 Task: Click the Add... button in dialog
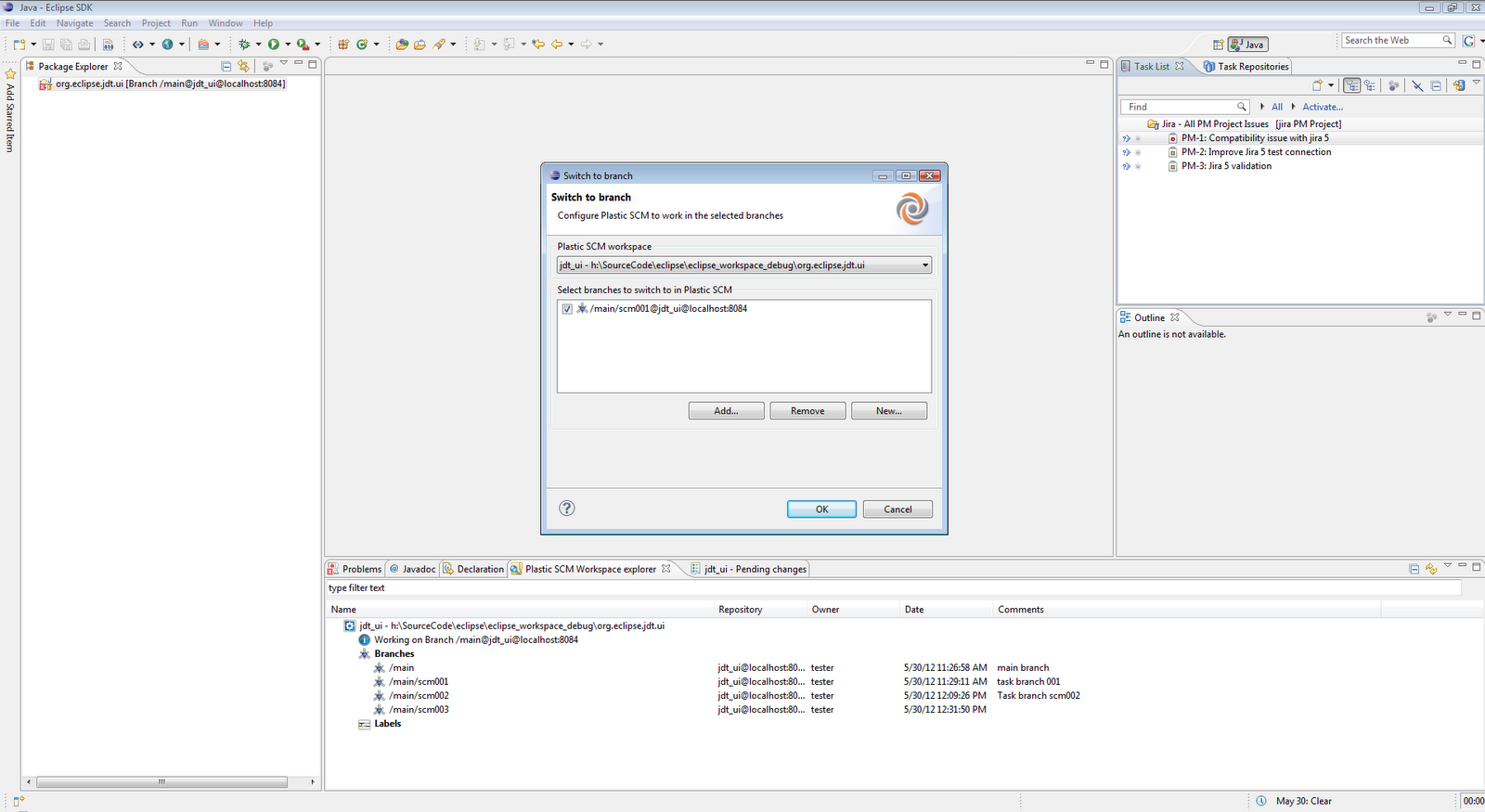pos(727,410)
